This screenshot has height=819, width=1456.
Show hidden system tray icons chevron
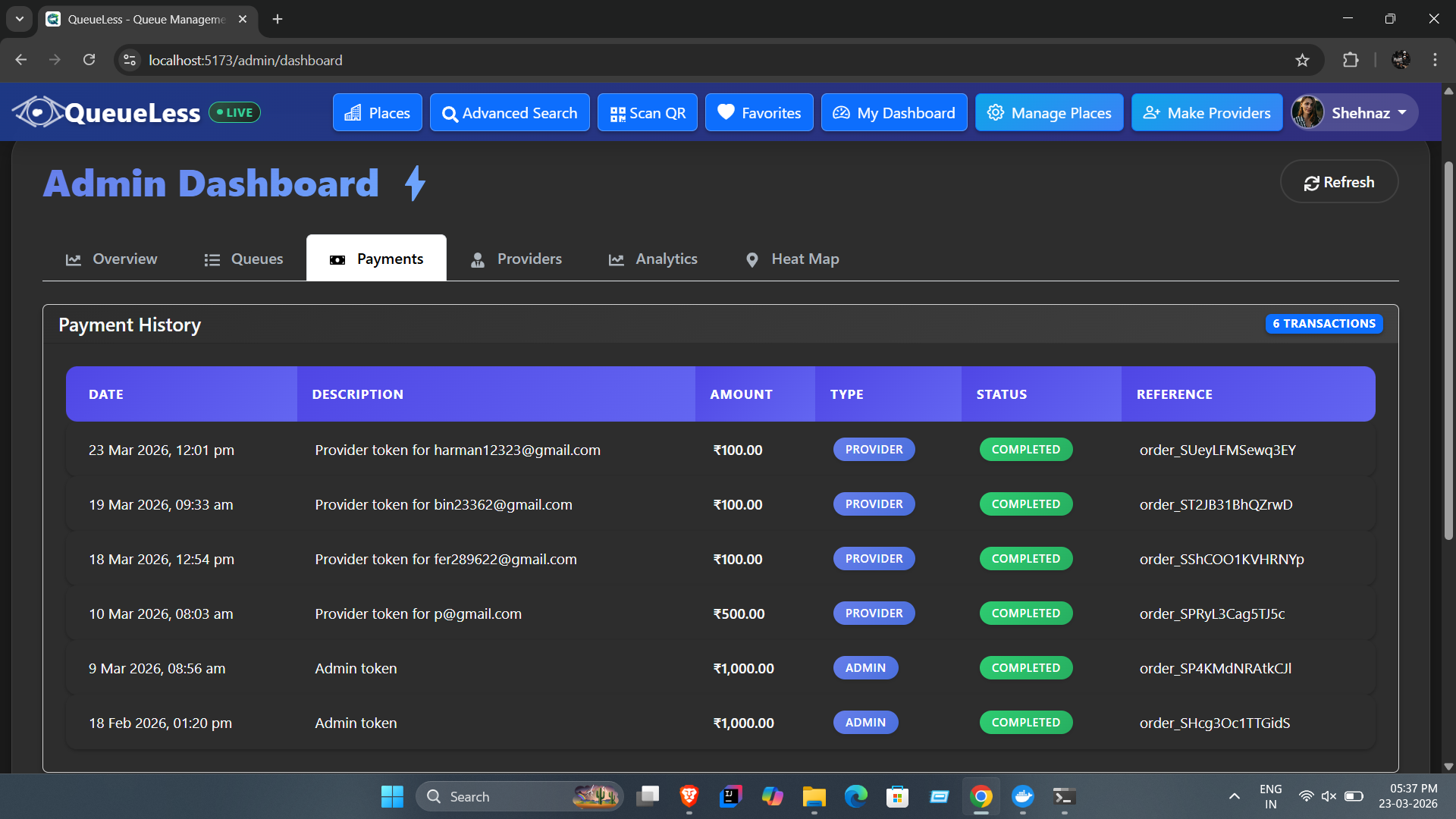pos(1235,796)
